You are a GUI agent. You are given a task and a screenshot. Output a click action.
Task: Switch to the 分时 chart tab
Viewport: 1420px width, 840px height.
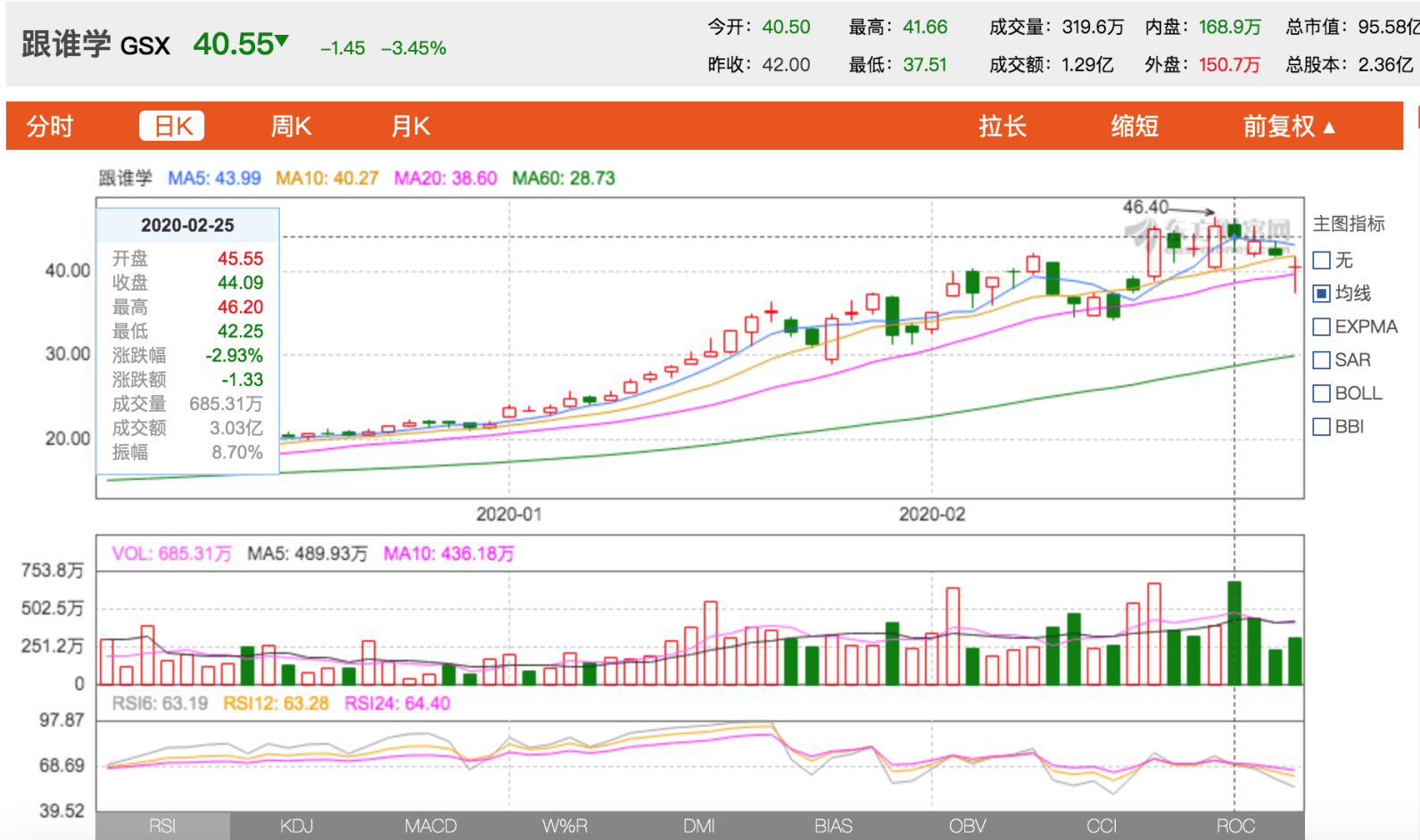coord(50,127)
